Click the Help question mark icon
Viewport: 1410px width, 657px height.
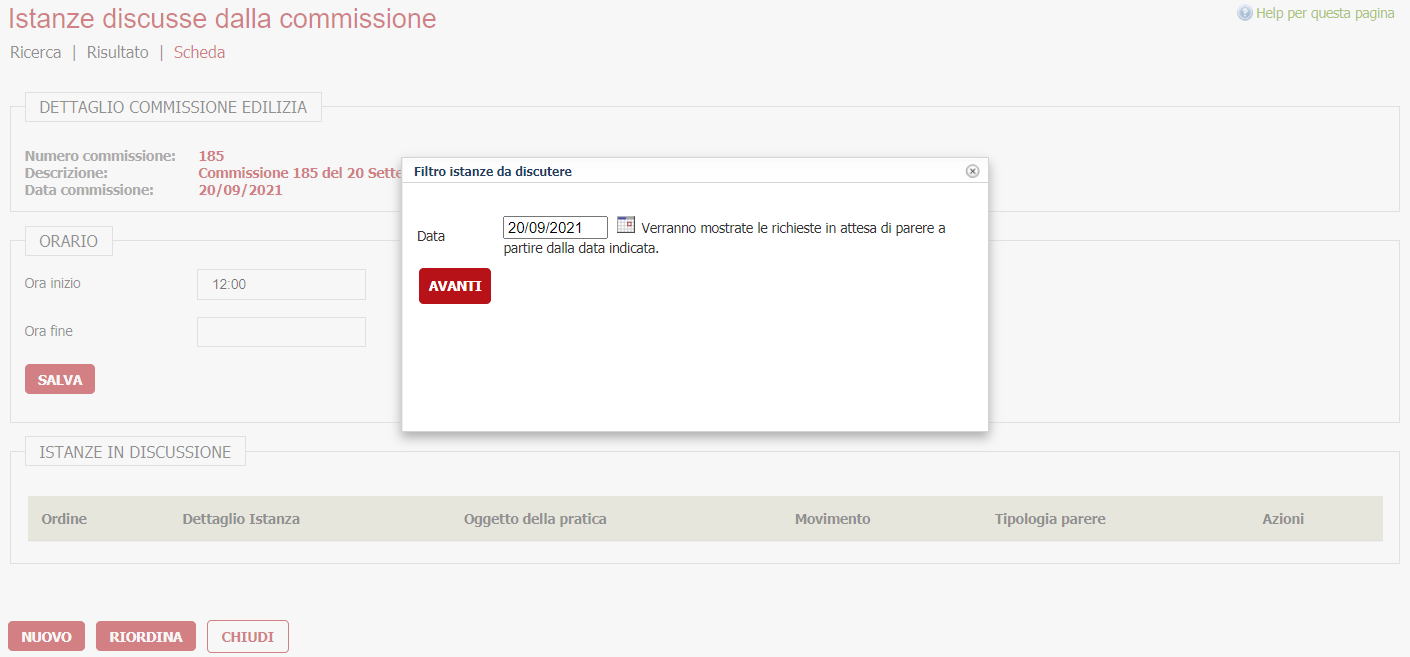1245,12
